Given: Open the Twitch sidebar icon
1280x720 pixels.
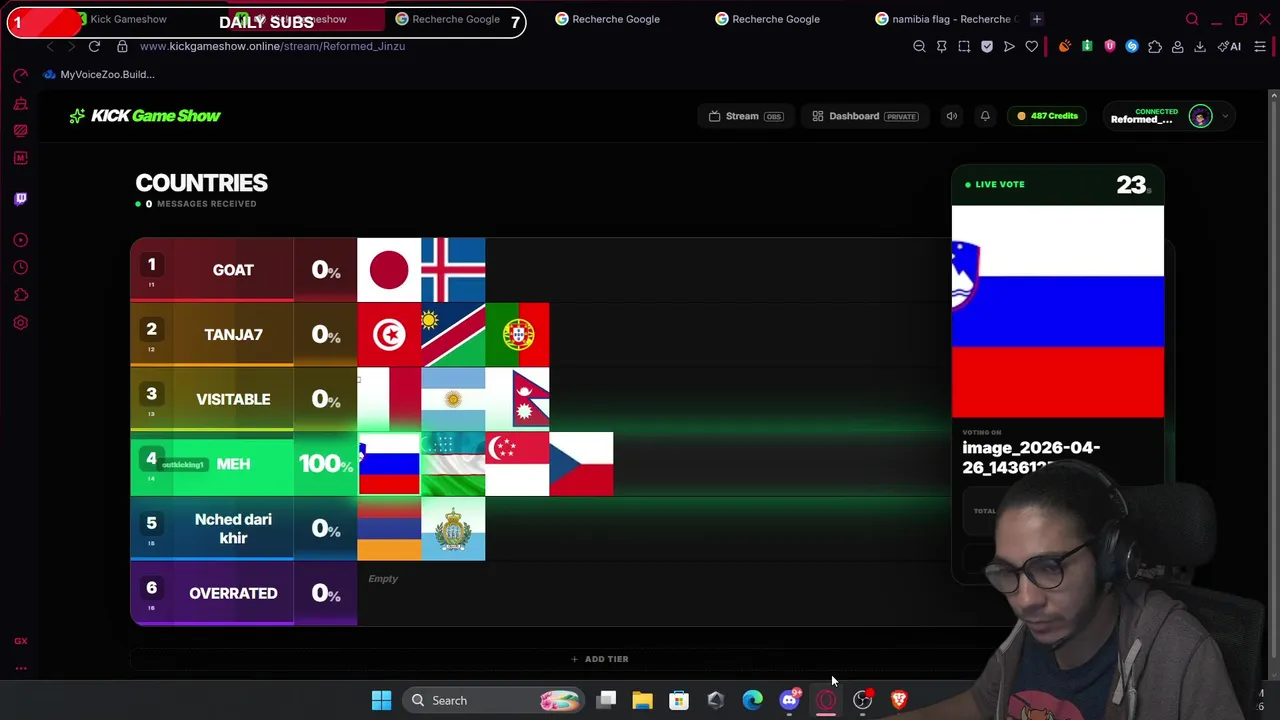Looking at the screenshot, I should pyautogui.click(x=21, y=198).
